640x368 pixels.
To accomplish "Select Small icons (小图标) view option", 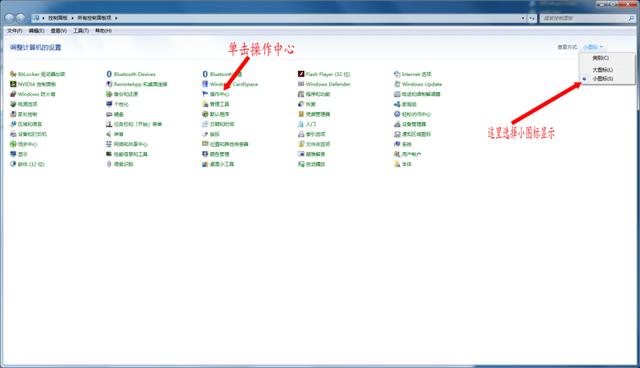I will [x=607, y=79].
